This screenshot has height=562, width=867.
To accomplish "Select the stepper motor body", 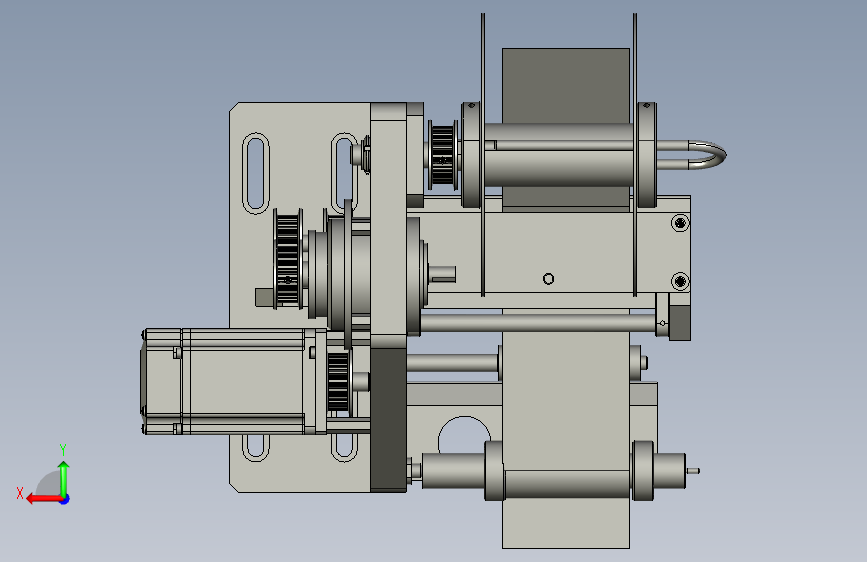I will tap(232, 381).
